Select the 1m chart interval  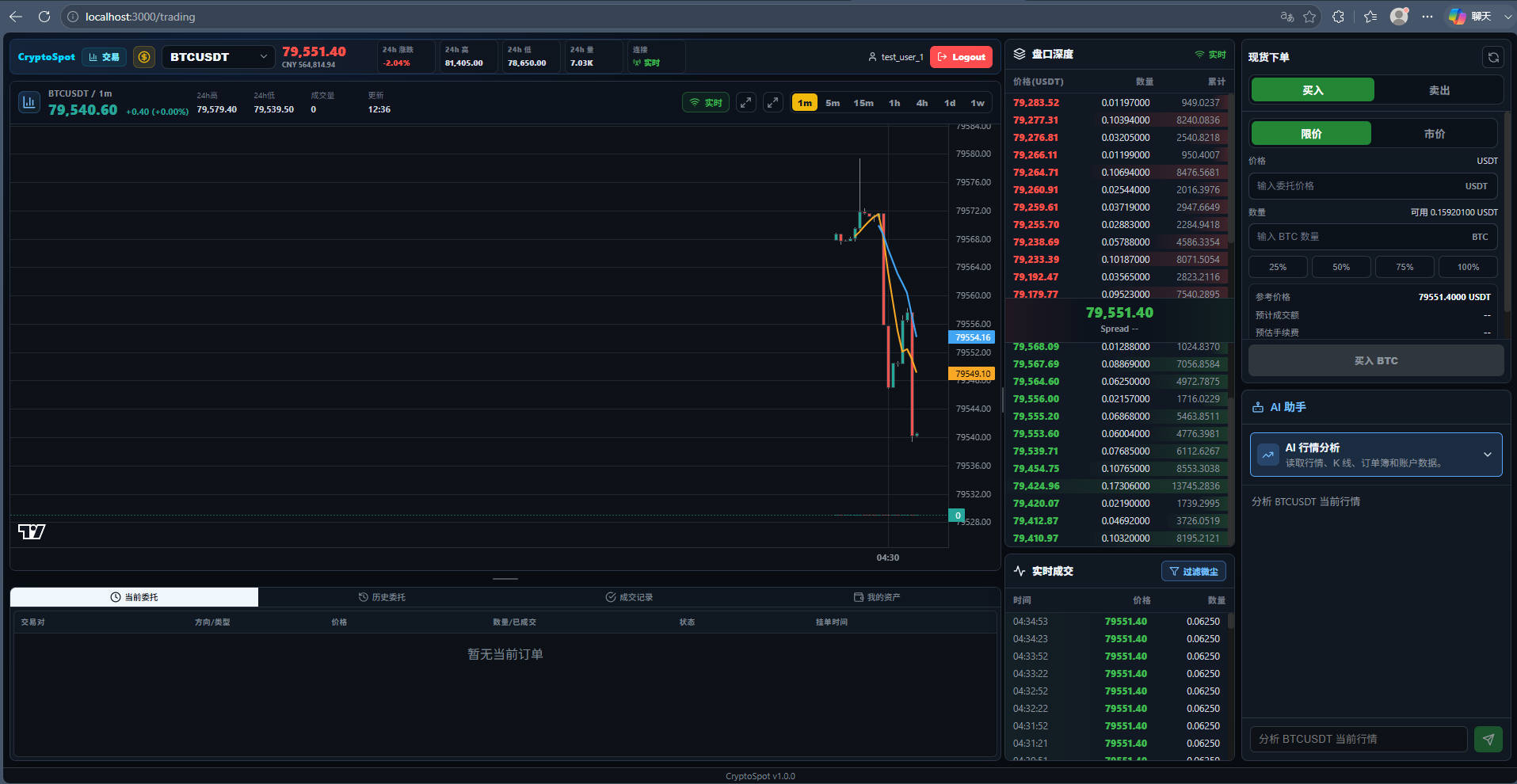pyautogui.click(x=805, y=103)
